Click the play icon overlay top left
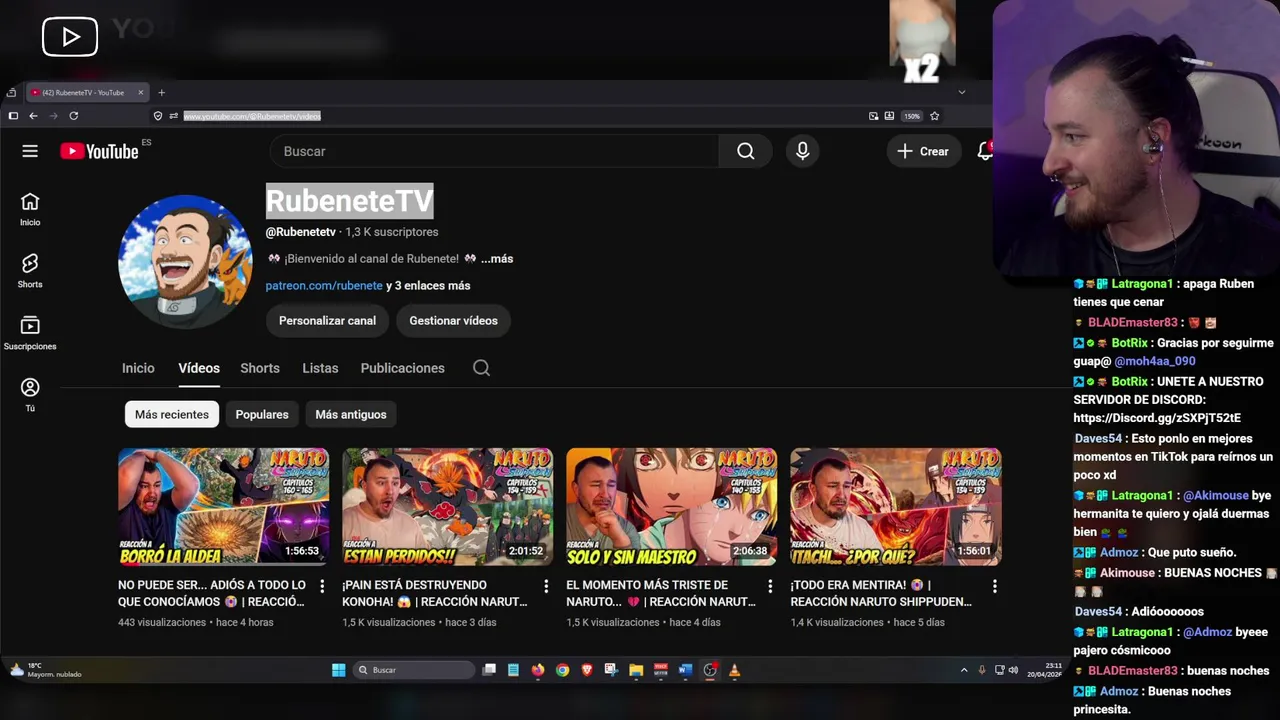 70,37
